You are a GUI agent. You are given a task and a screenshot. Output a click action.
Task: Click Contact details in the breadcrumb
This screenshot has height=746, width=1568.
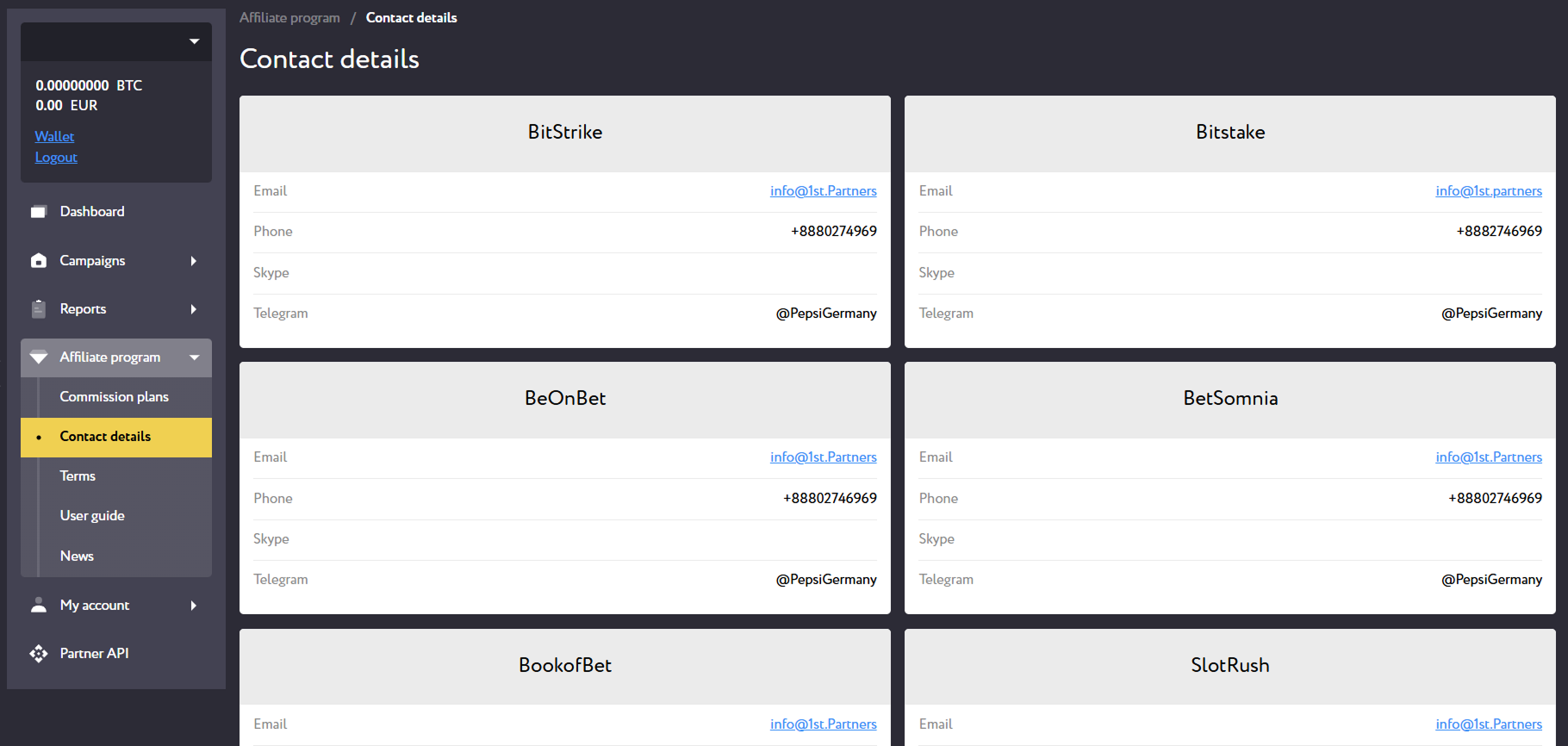click(412, 18)
